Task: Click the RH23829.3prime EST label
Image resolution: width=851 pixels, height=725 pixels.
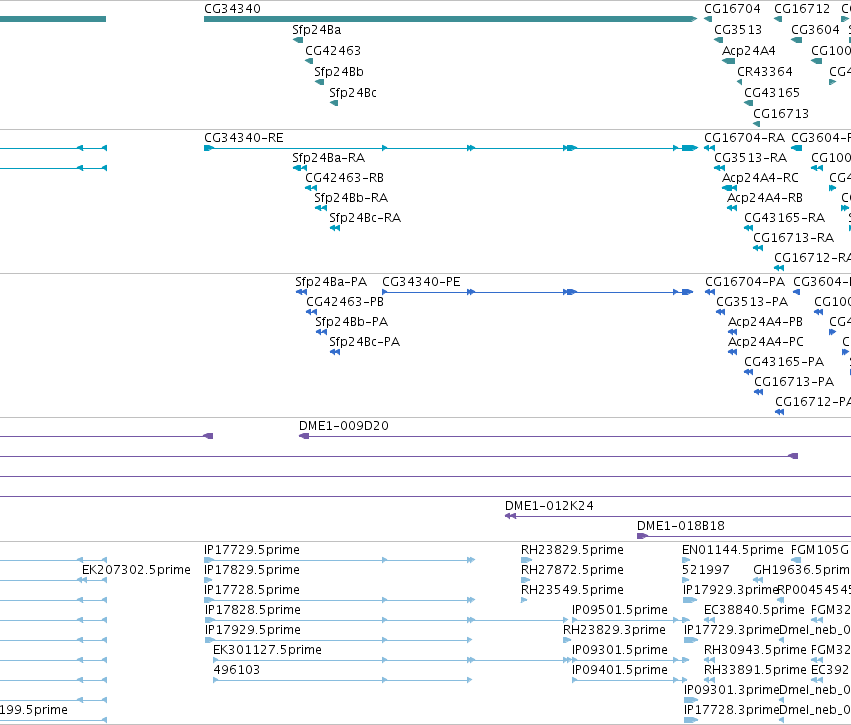Action: point(614,631)
